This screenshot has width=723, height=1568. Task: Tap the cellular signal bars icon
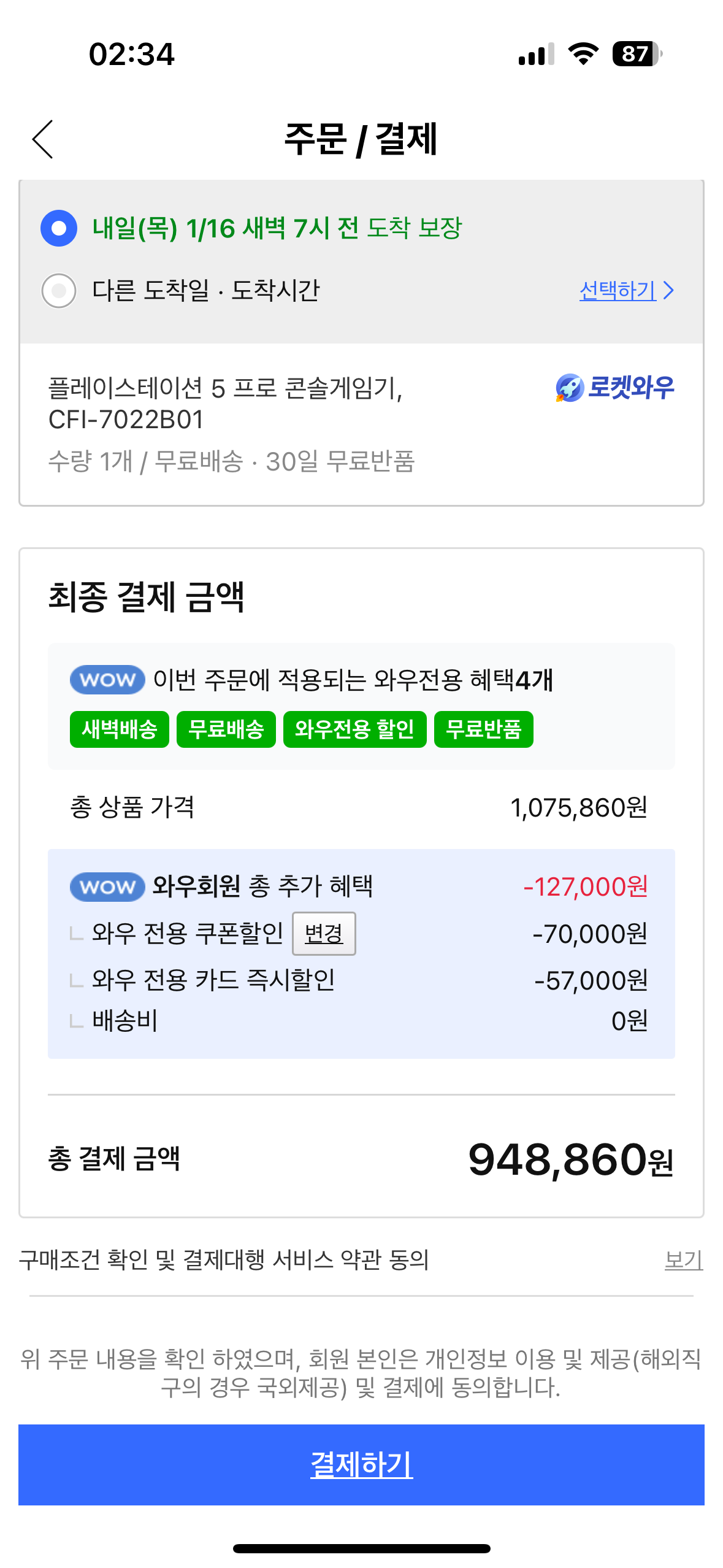(x=536, y=54)
